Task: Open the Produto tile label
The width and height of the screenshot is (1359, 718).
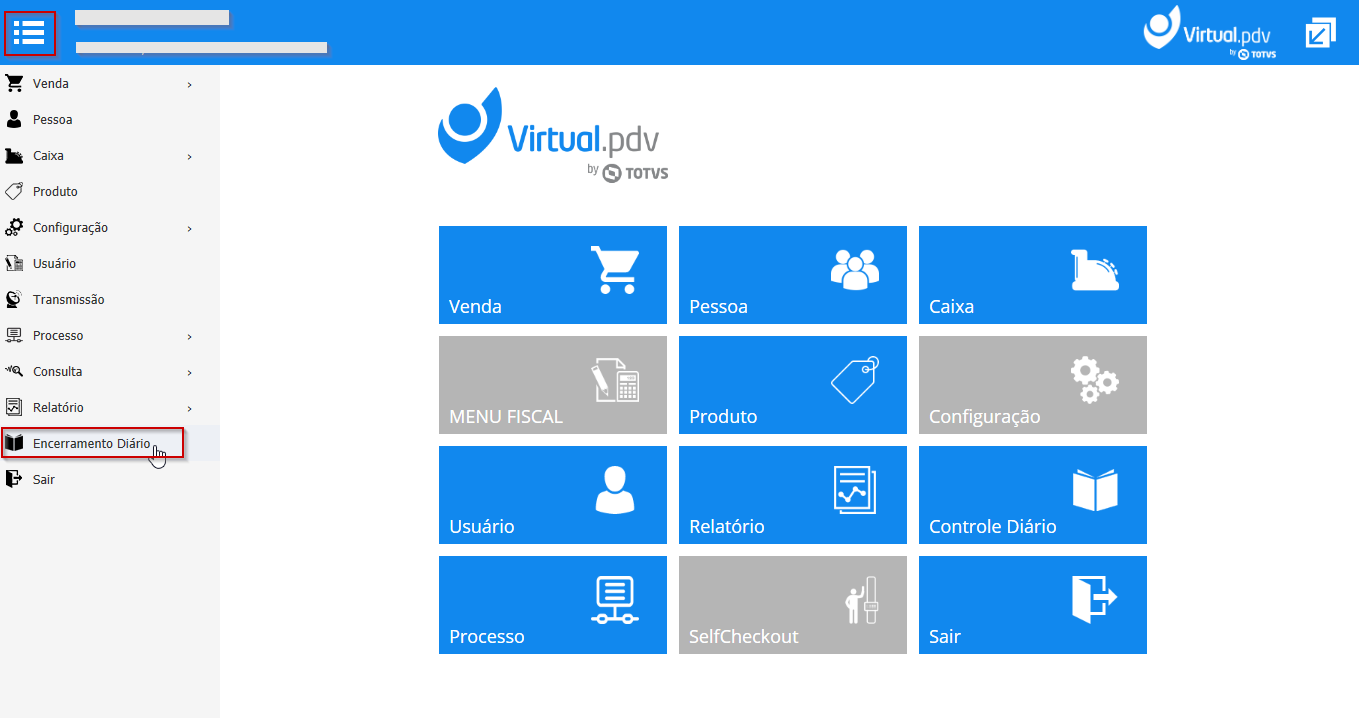Action: (723, 417)
